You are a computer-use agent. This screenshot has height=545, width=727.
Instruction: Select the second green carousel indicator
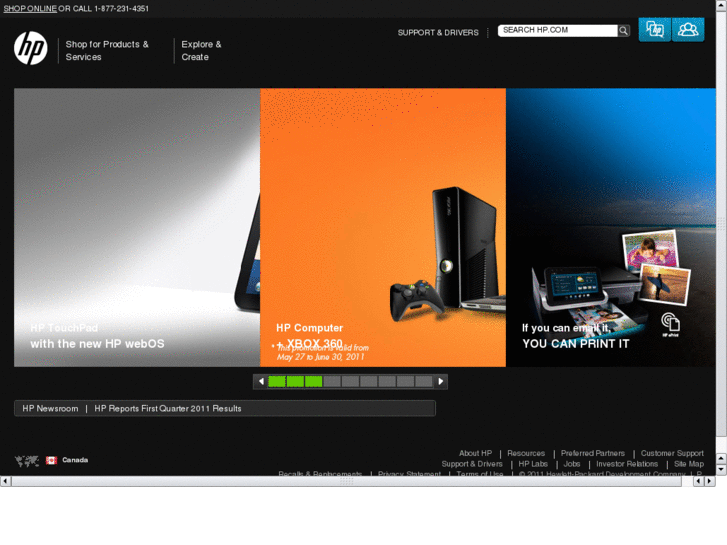[x=295, y=382]
